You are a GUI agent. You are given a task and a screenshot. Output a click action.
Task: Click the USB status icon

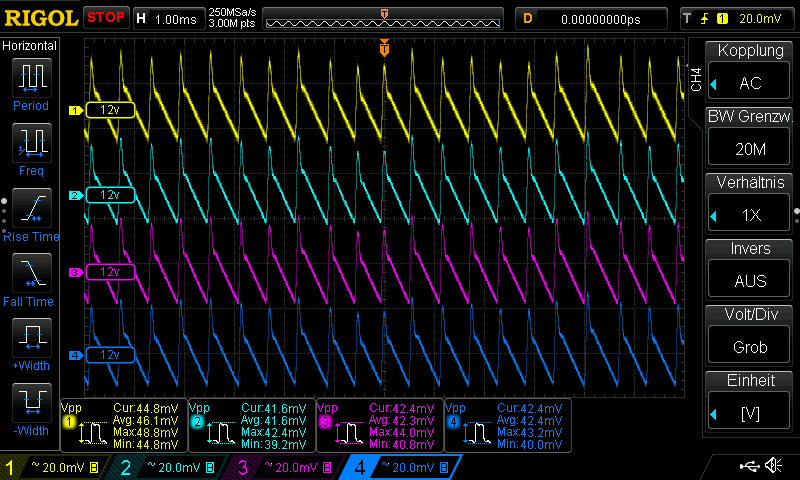tap(748, 466)
